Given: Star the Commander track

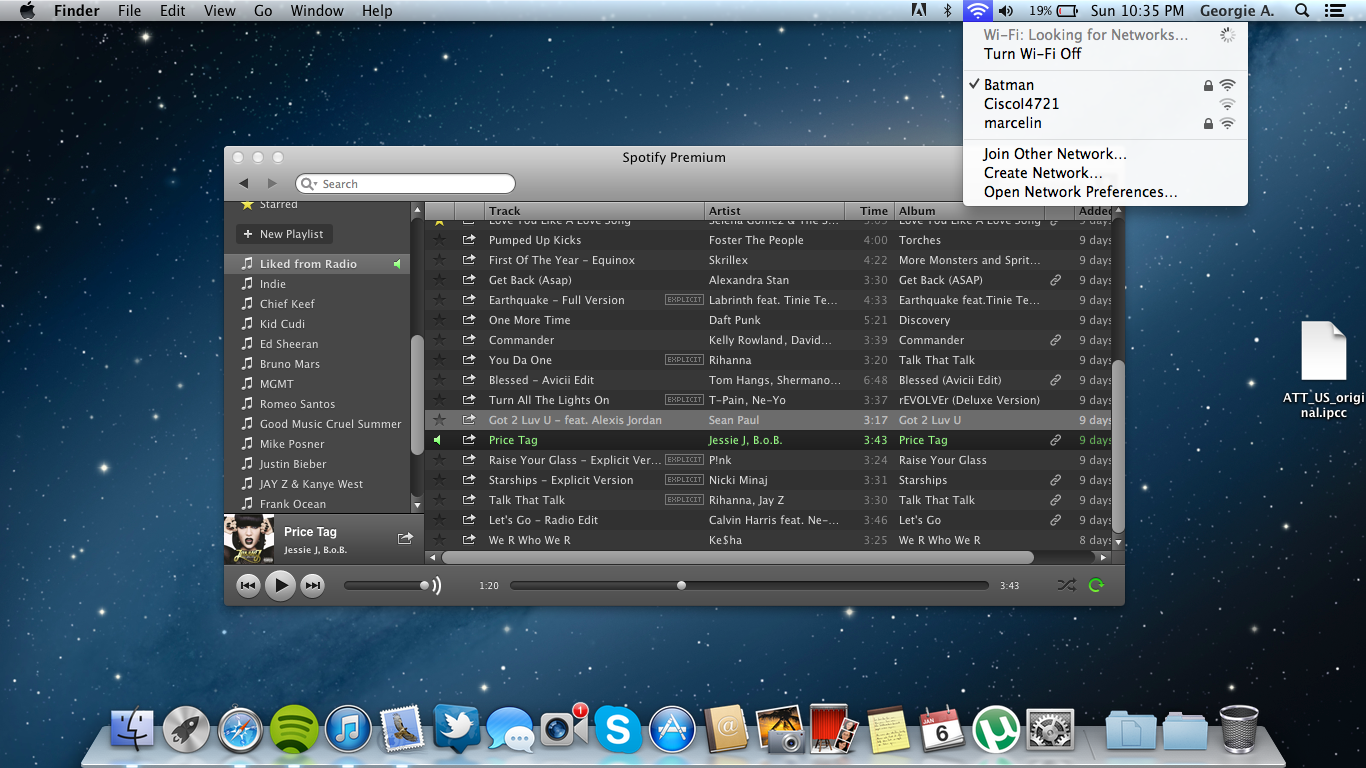Looking at the screenshot, I should [x=439, y=340].
